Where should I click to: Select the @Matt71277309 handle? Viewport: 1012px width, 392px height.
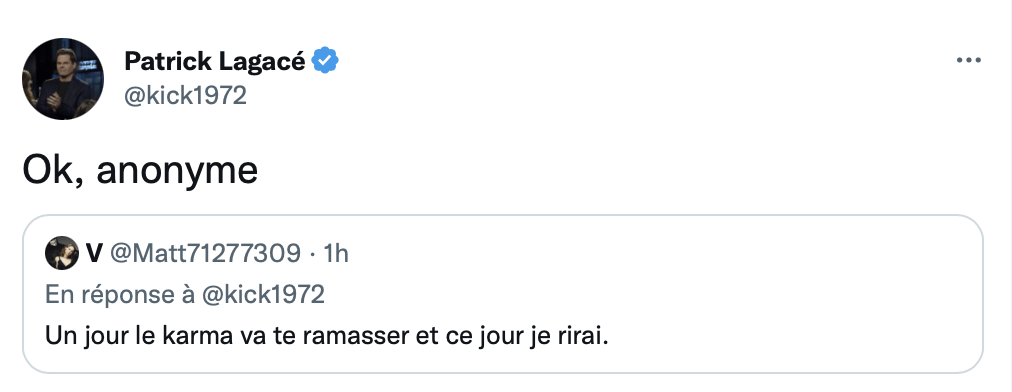[205, 253]
